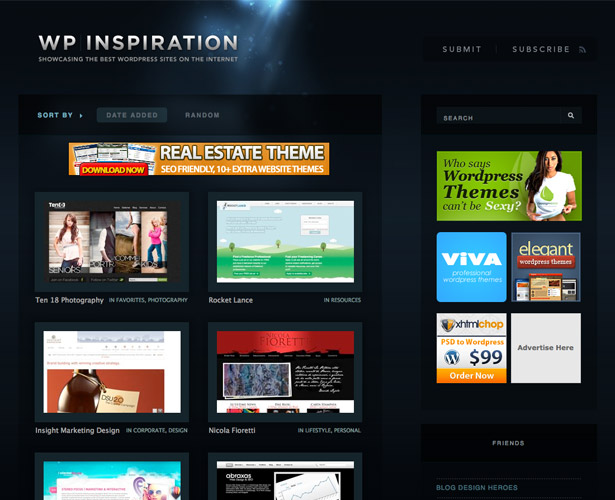The width and height of the screenshot is (615, 500).
Task: Click the xhtmlchop PSD to Wordpress ad
Action: [471, 348]
